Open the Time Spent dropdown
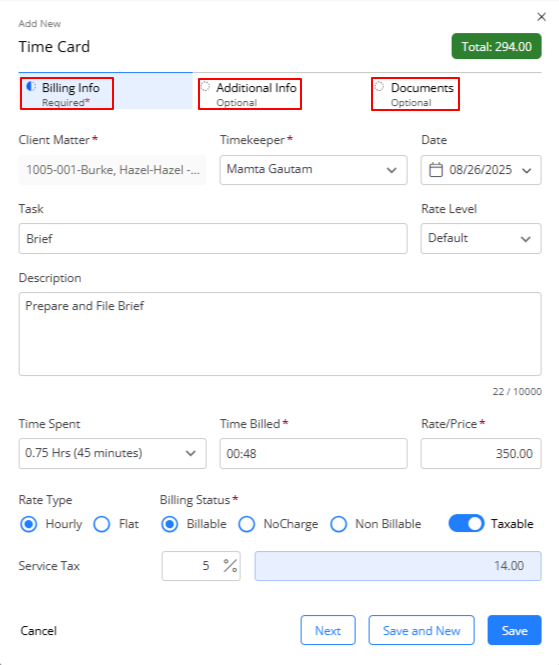 coord(112,453)
